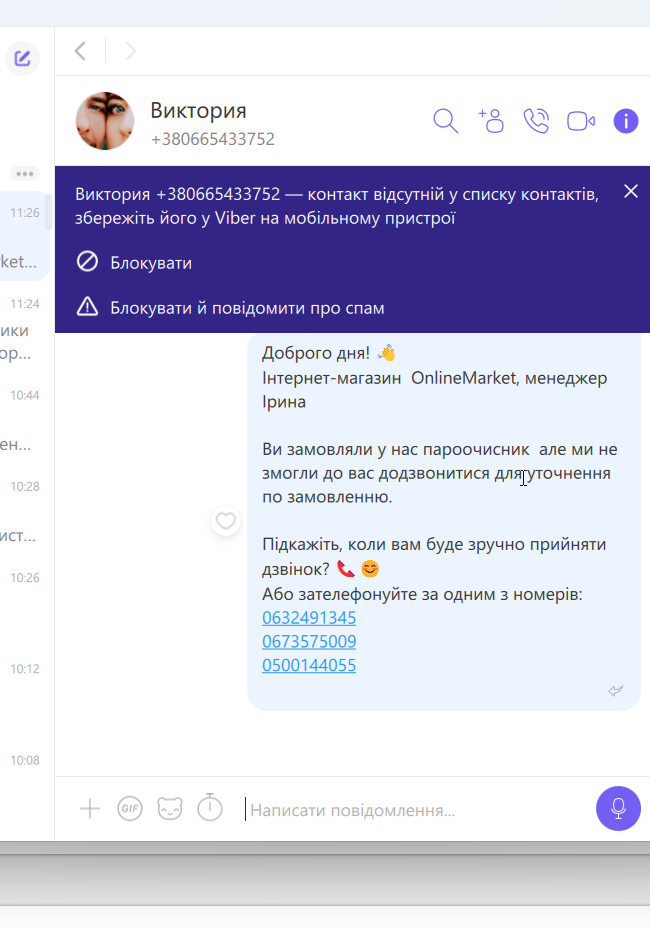Search in chat with magnifier icon
Image resolution: width=650 pixels, height=930 pixels.
pos(445,121)
